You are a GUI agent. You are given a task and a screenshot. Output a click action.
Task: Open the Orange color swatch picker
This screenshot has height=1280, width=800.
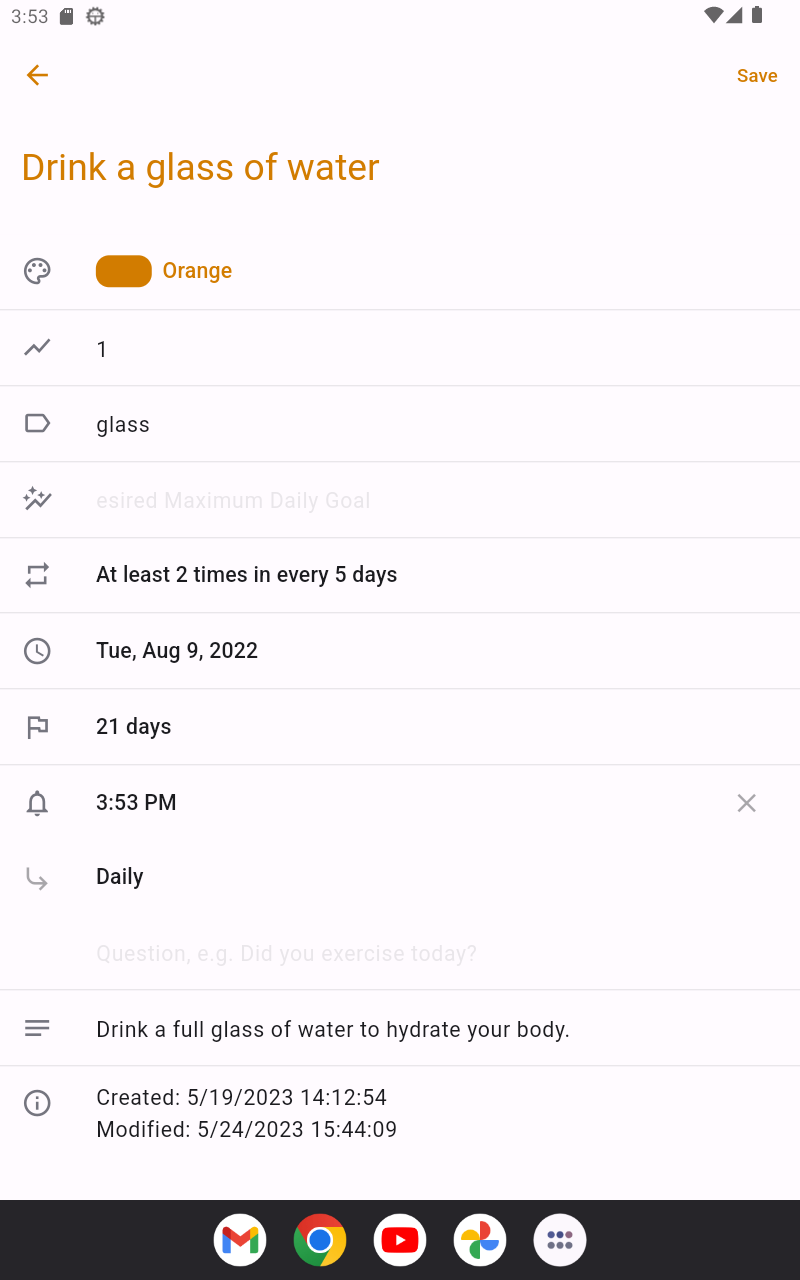tap(124, 271)
